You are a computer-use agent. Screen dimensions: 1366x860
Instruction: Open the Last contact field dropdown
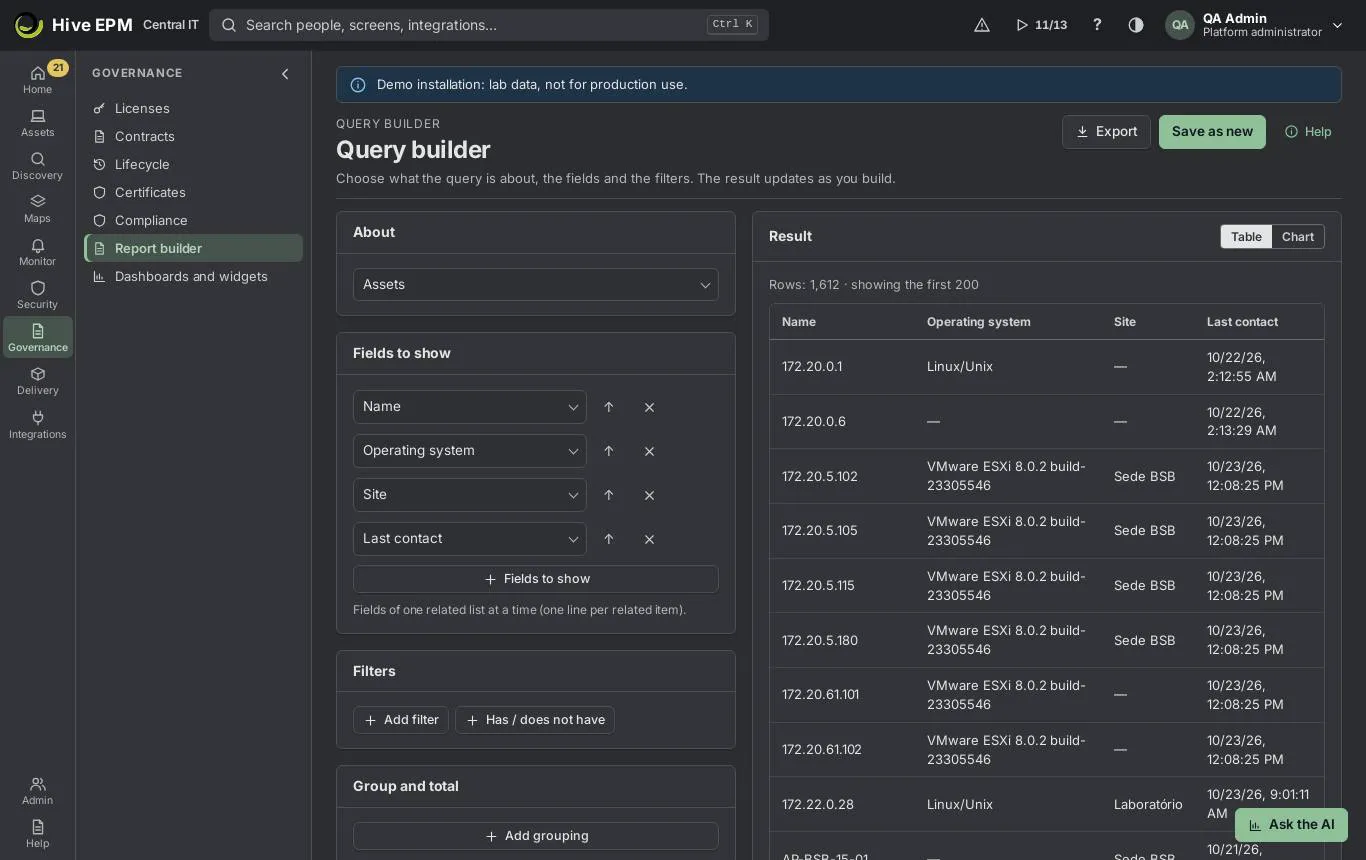coord(470,539)
